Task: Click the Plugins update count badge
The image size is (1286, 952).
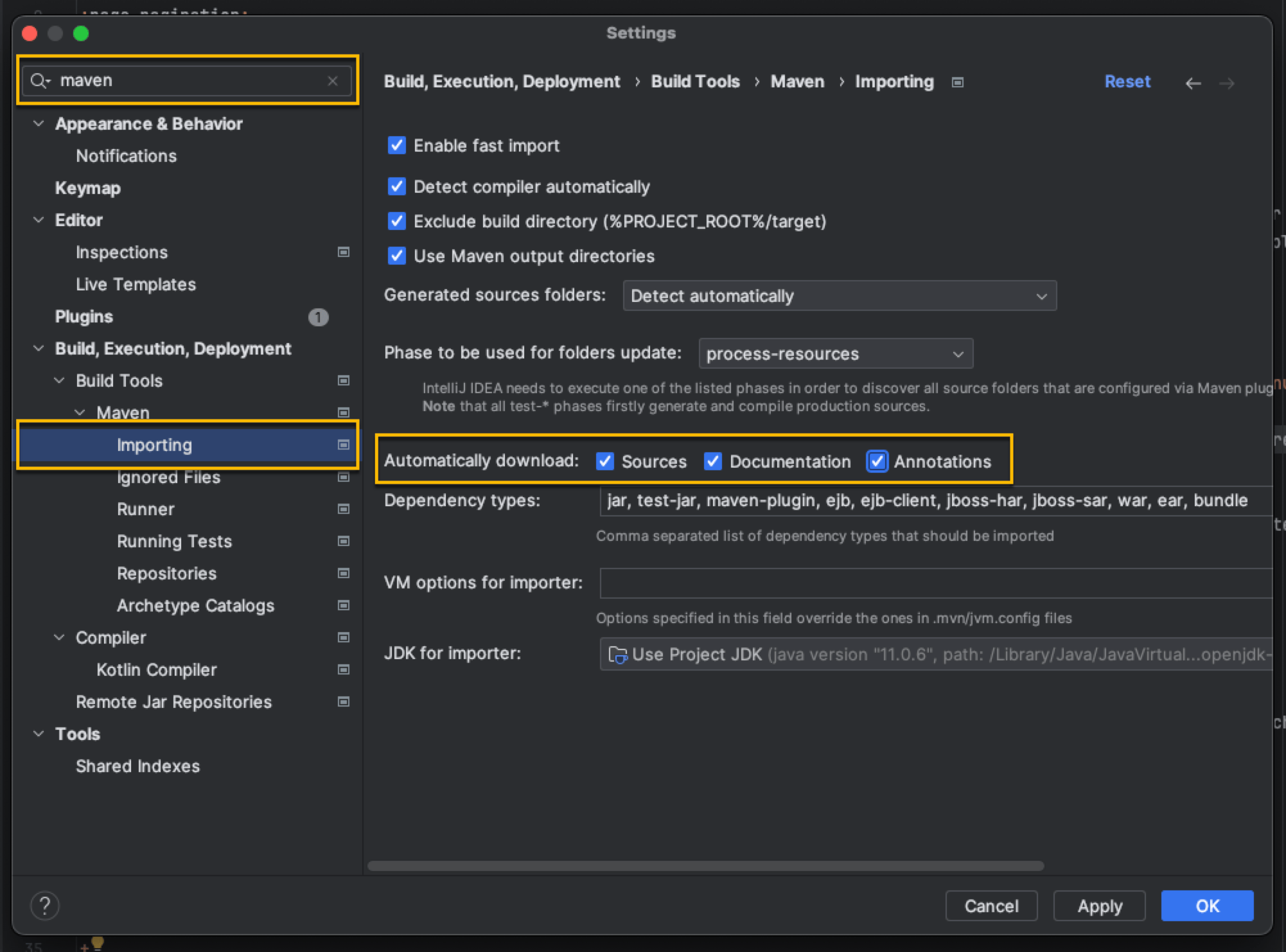Action: coord(318,317)
